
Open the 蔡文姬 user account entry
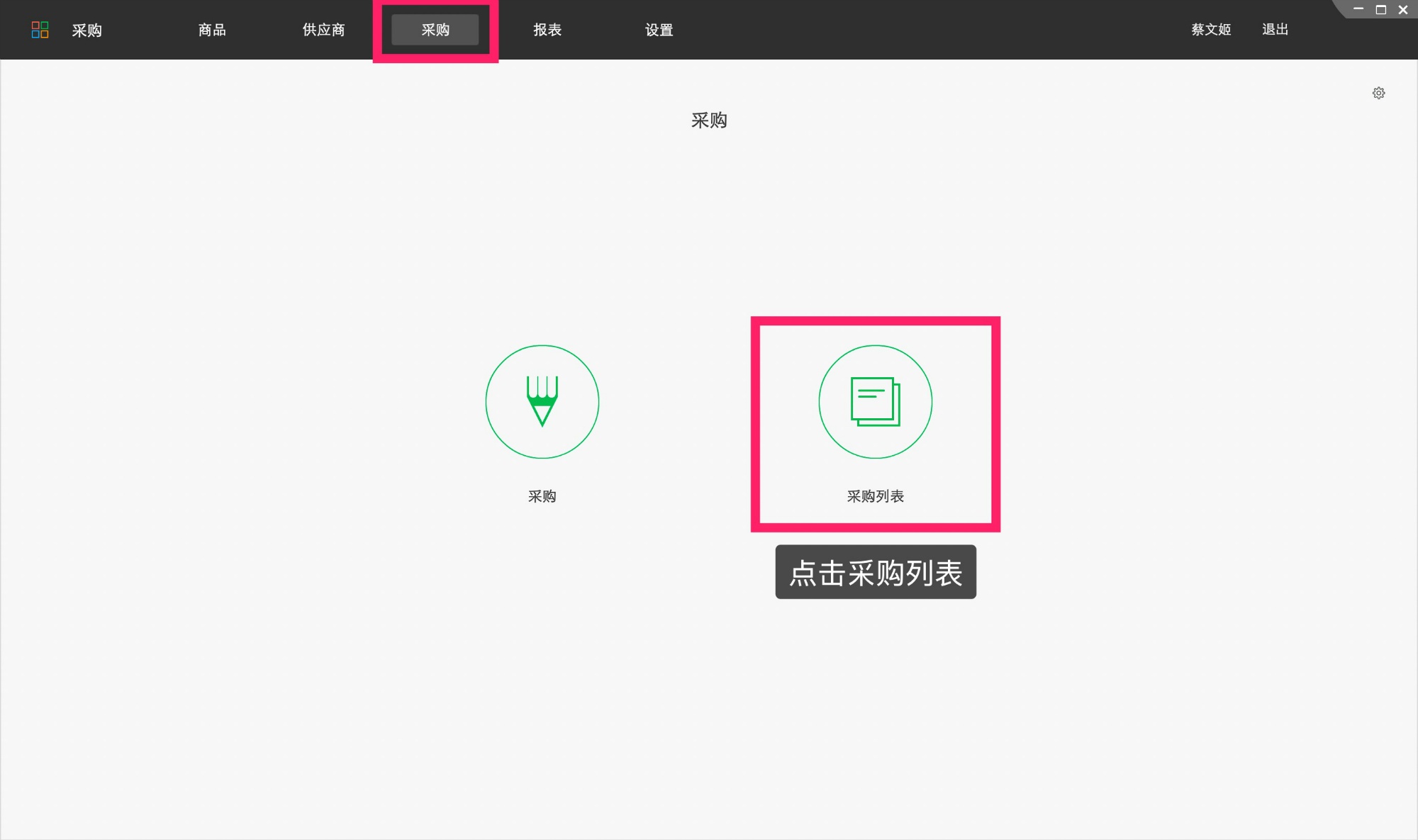(x=1210, y=30)
